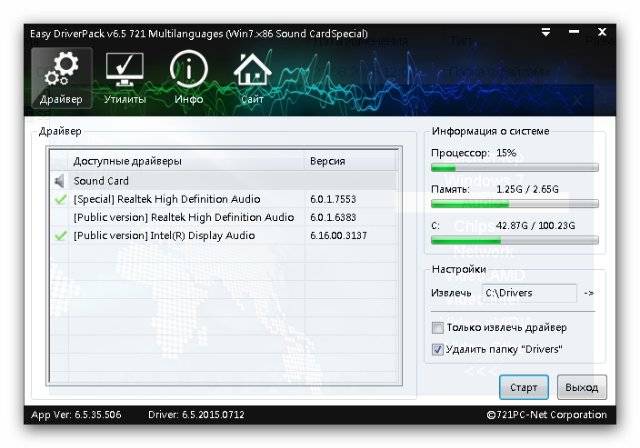Switch to the Утилиты tab
This screenshot has height=448, width=640.
point(125,78)
